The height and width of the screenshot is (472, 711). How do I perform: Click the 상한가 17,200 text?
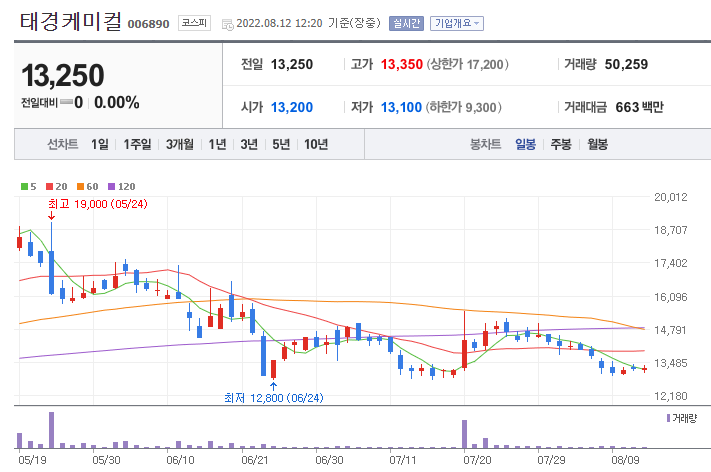pyautogui.click(x=468, y=64)
